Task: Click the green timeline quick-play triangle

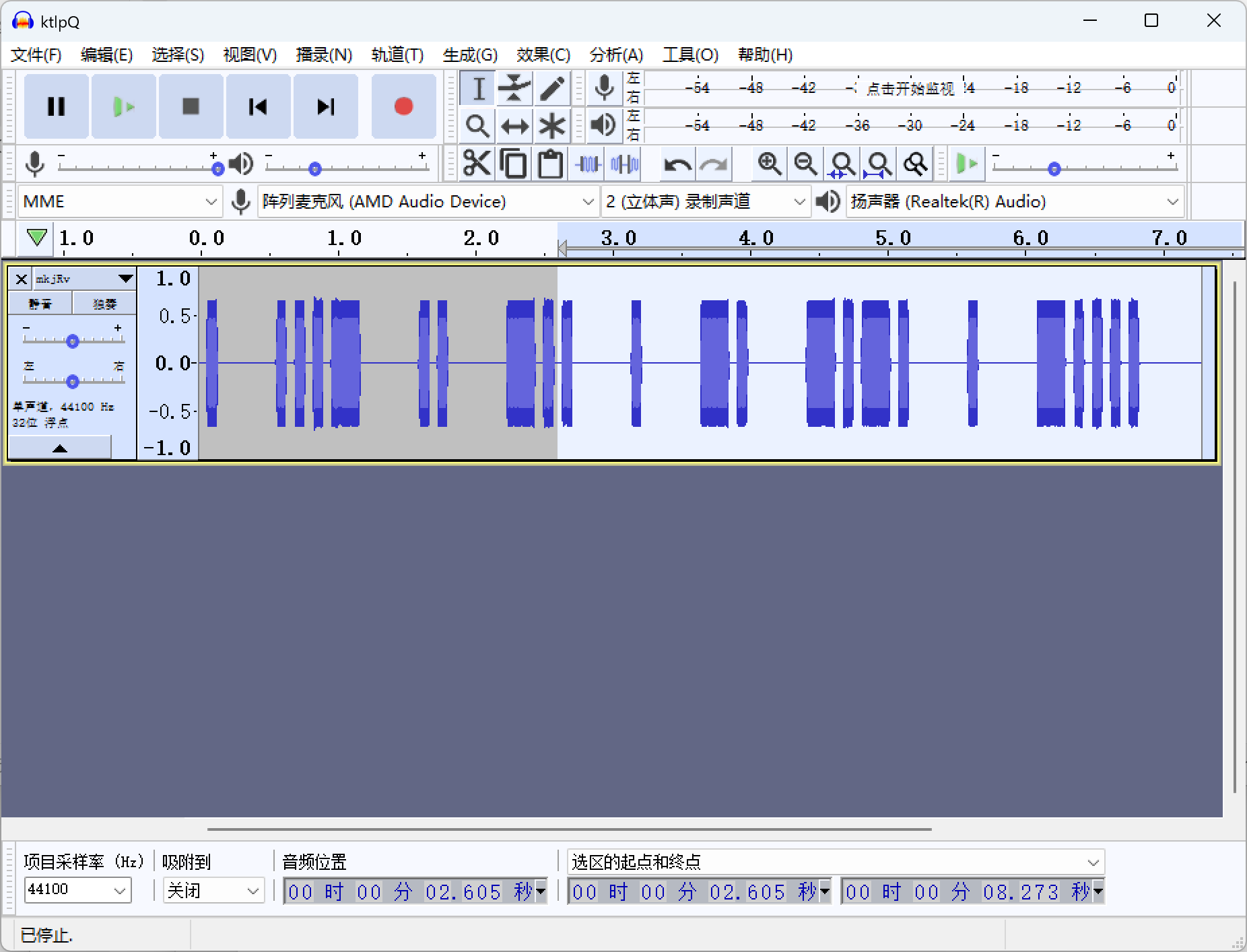Action: click(x=36, y=238)
